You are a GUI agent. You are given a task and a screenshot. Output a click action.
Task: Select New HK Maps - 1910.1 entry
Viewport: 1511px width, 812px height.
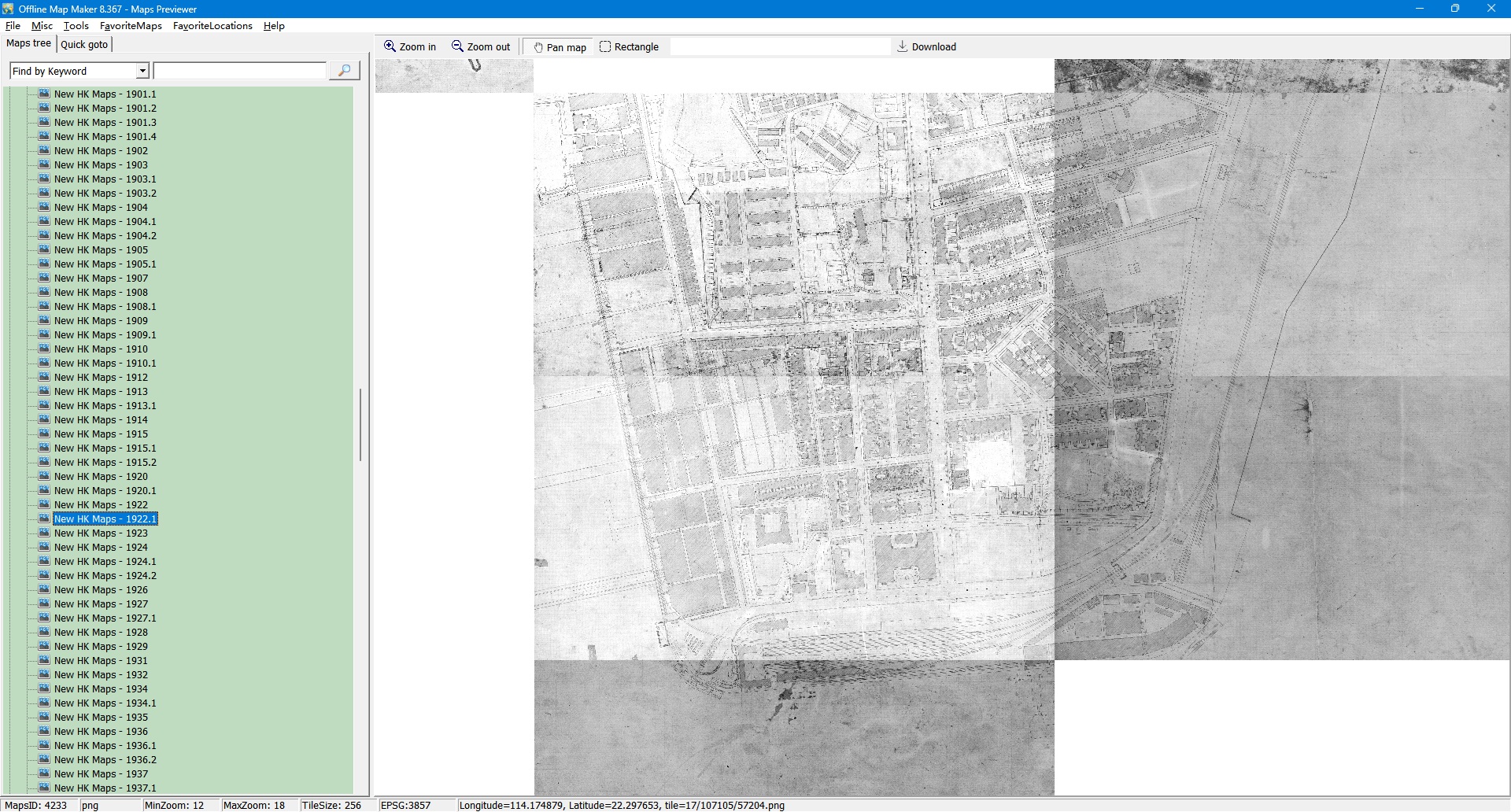tap(105, 364)
